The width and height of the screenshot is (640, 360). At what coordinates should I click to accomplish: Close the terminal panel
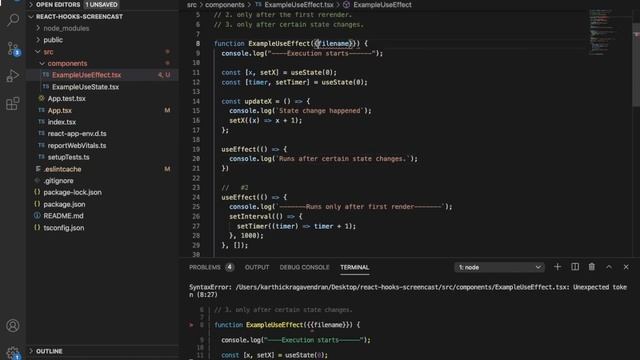pos(626,267)
